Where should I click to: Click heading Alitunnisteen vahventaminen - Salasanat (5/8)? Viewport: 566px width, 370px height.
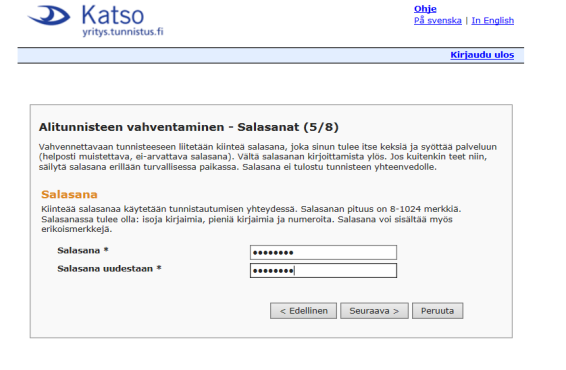189,127
